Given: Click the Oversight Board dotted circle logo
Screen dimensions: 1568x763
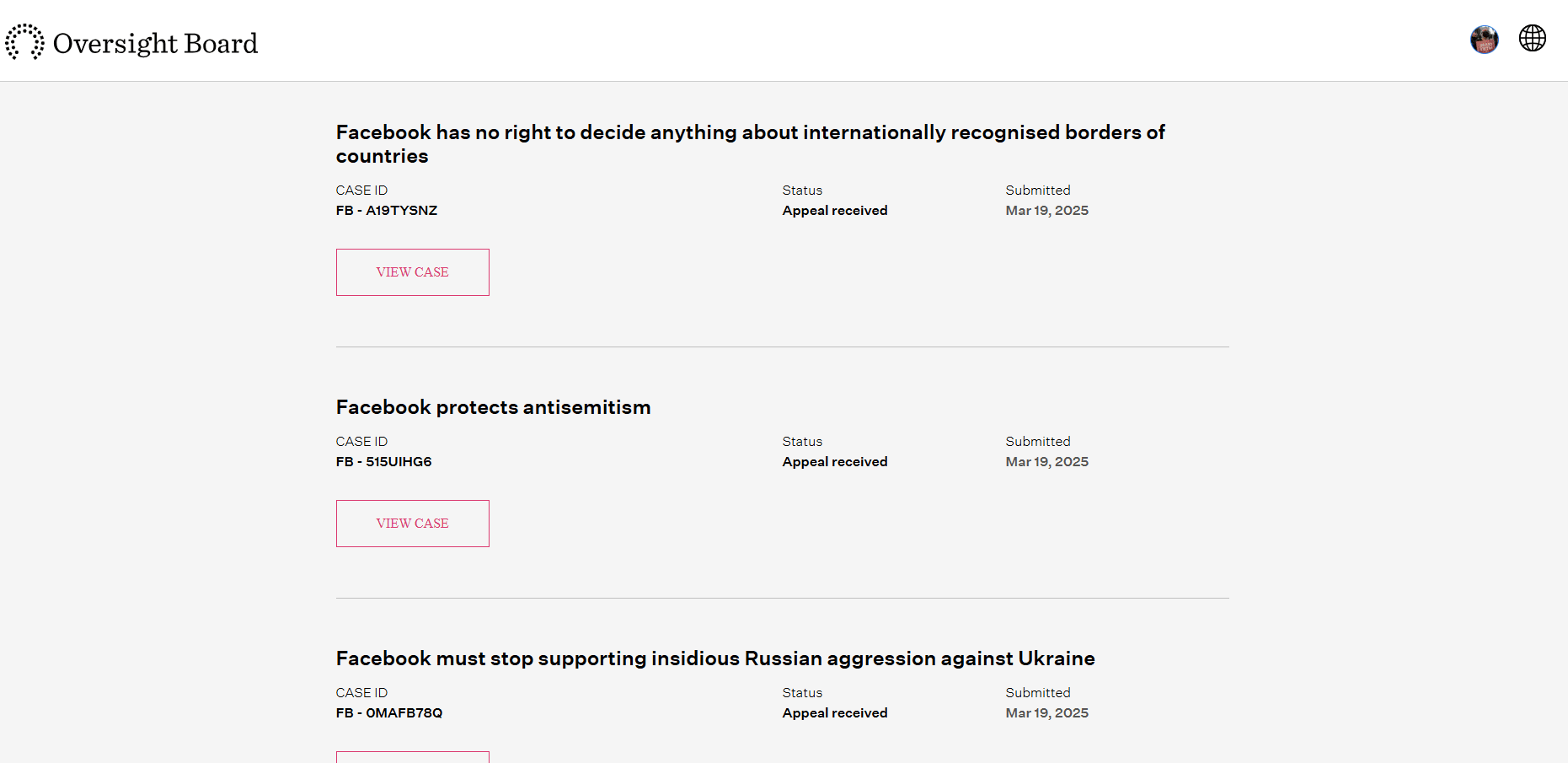Looking at the screenshot, I should [x=24, y=42].
